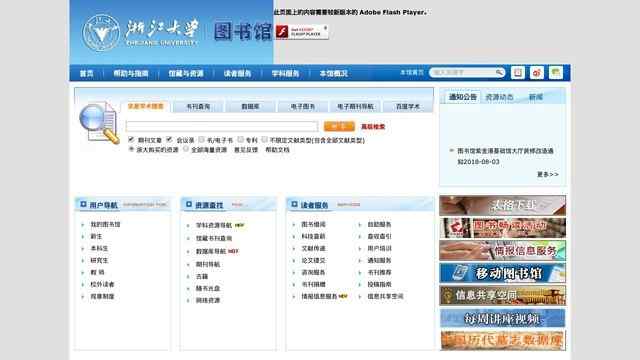Click the magnifier icon in the site search box
640x360 pixels.
tap(500, 73)
